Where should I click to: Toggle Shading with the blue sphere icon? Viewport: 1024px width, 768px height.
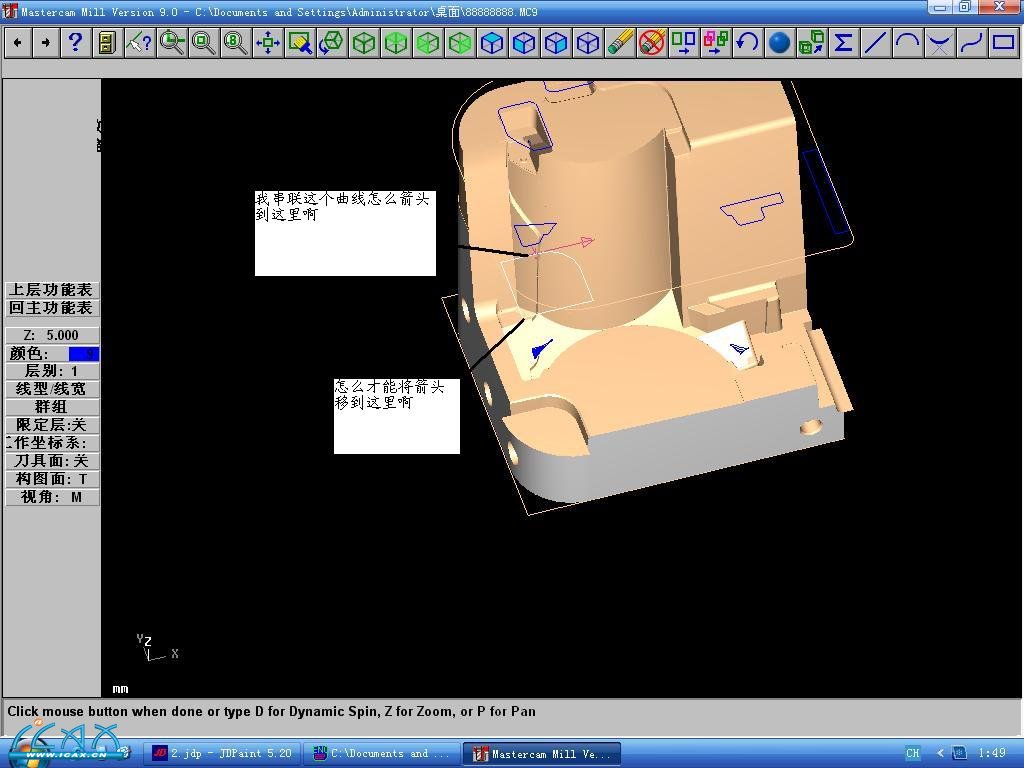[780, 43]
